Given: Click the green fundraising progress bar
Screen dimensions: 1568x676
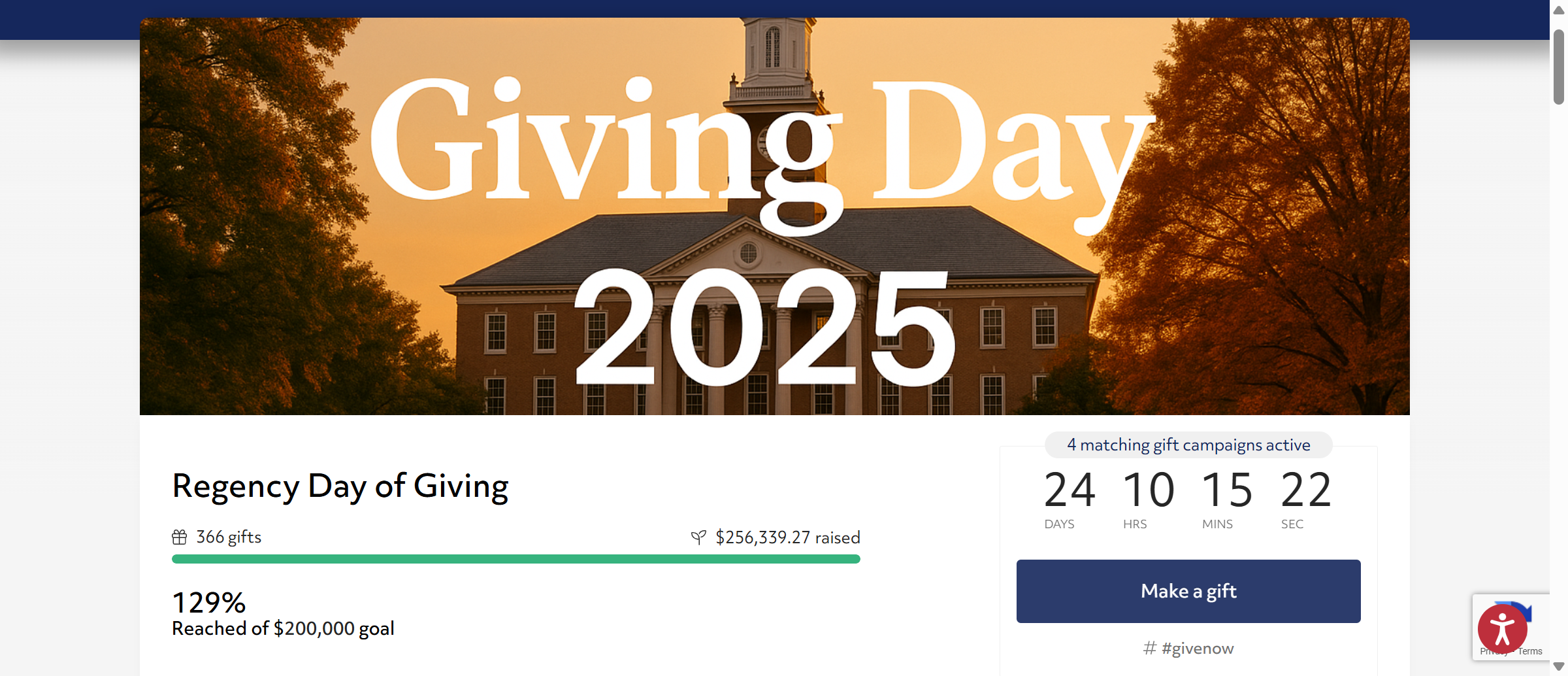Looking at the screenshot, I should [515, 559].
